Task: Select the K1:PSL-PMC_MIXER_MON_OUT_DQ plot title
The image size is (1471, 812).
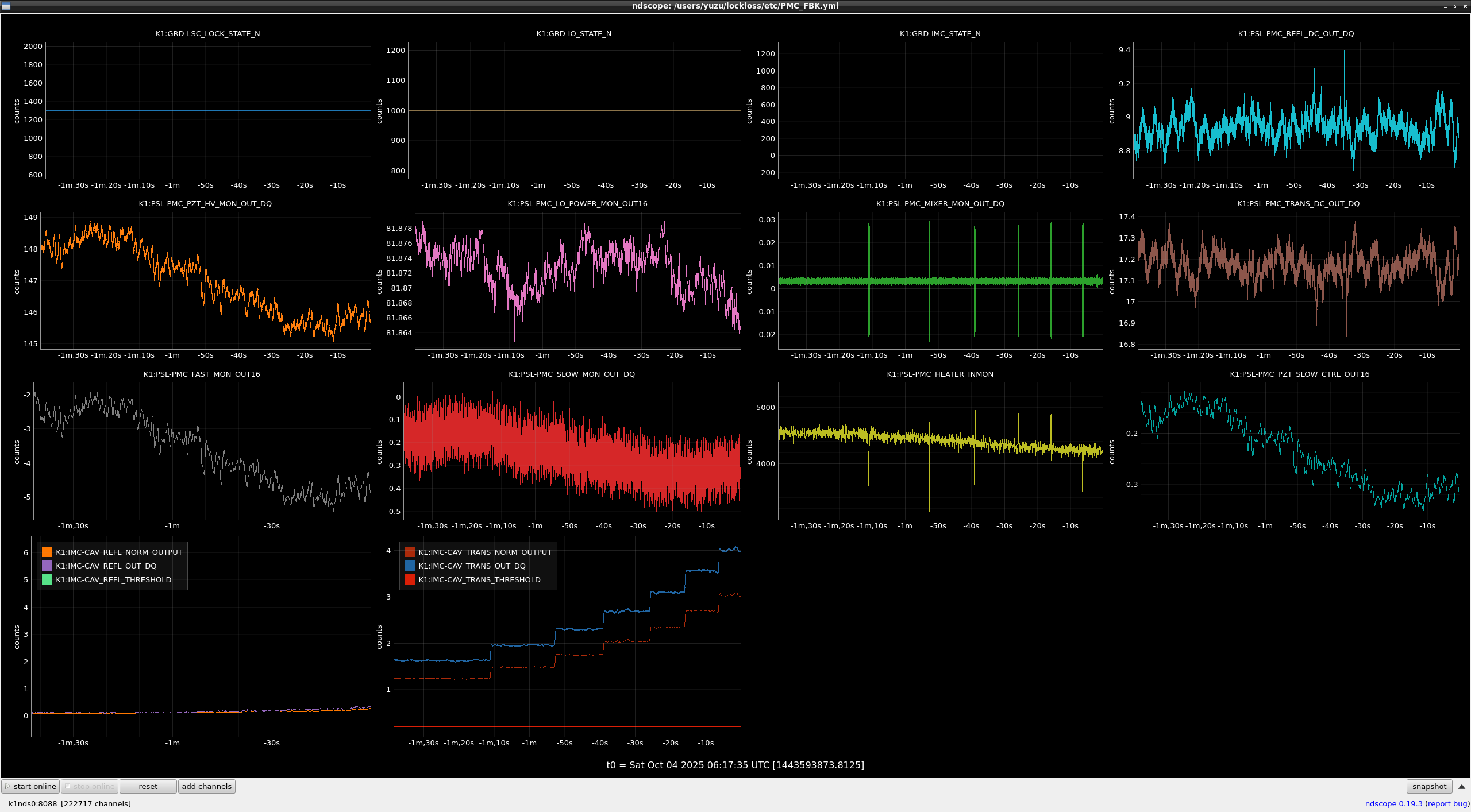Action: (940, 203)
